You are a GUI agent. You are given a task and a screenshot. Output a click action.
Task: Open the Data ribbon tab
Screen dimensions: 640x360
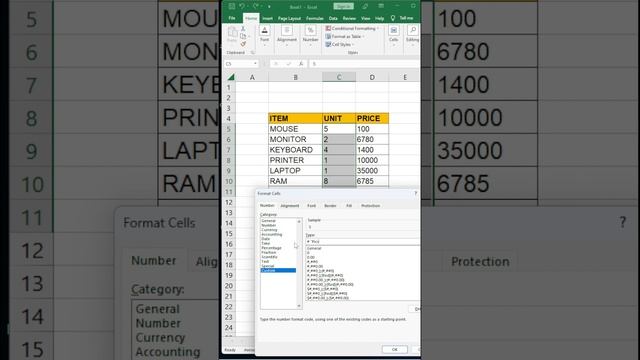click(x=333, y=18)
